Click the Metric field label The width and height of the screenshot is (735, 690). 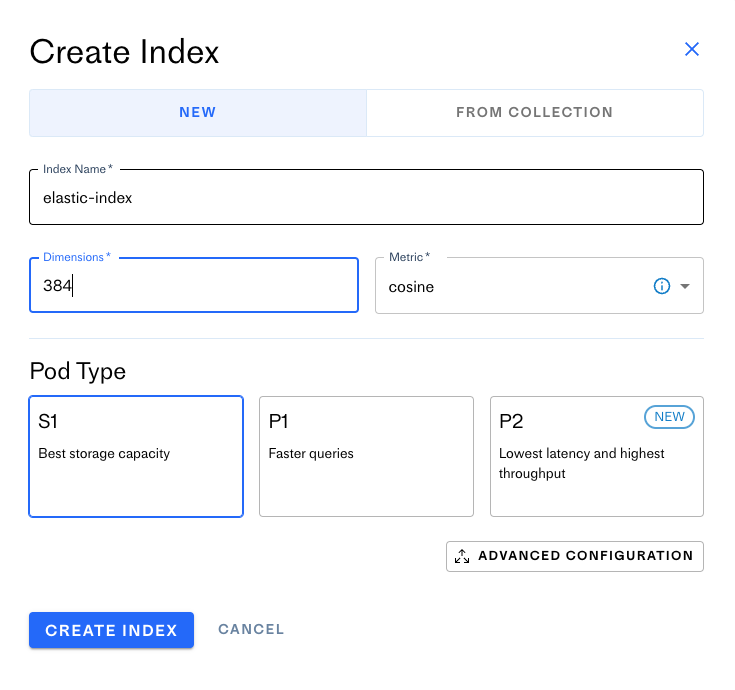[x=407, y=257]
